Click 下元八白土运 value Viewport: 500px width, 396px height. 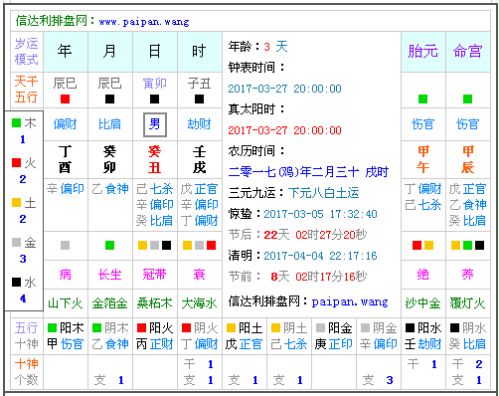coord(324,193)
